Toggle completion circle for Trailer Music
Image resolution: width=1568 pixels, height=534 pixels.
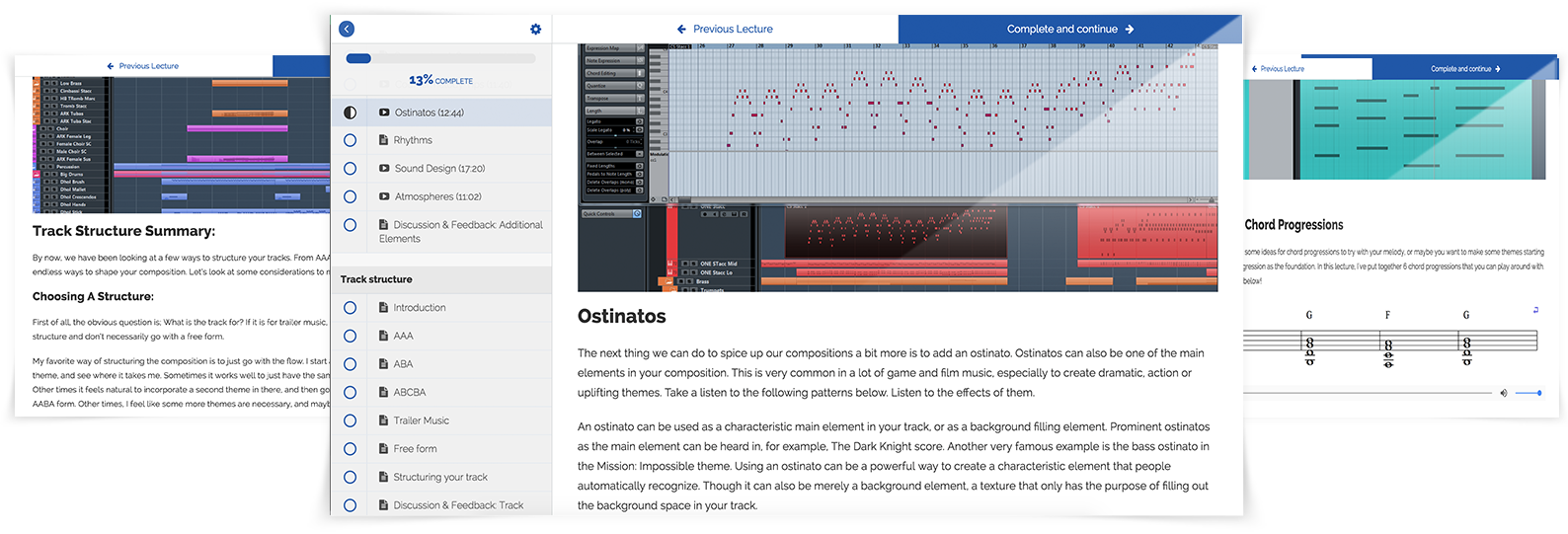coord(350,420)
